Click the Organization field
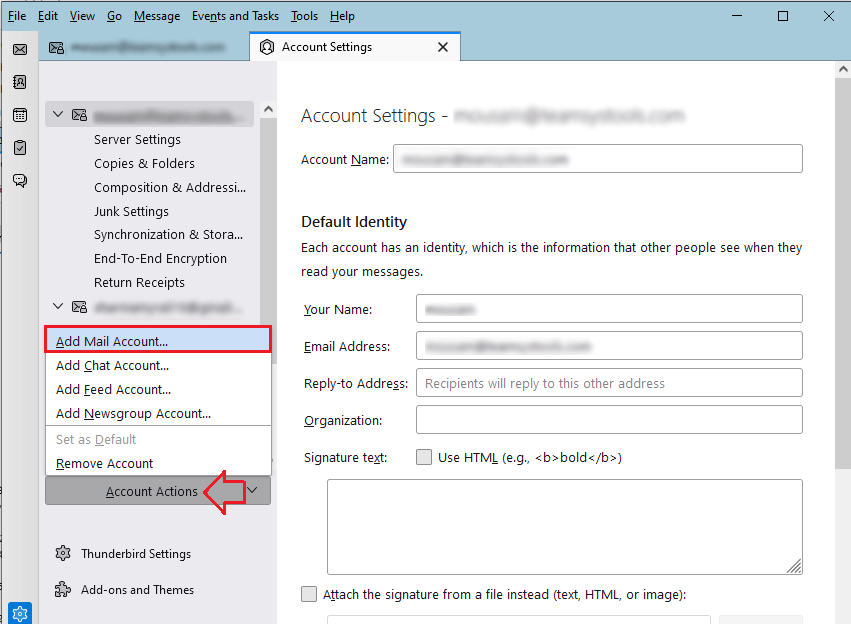The width and height of the screenshot is (851, 624). [609, 420]
